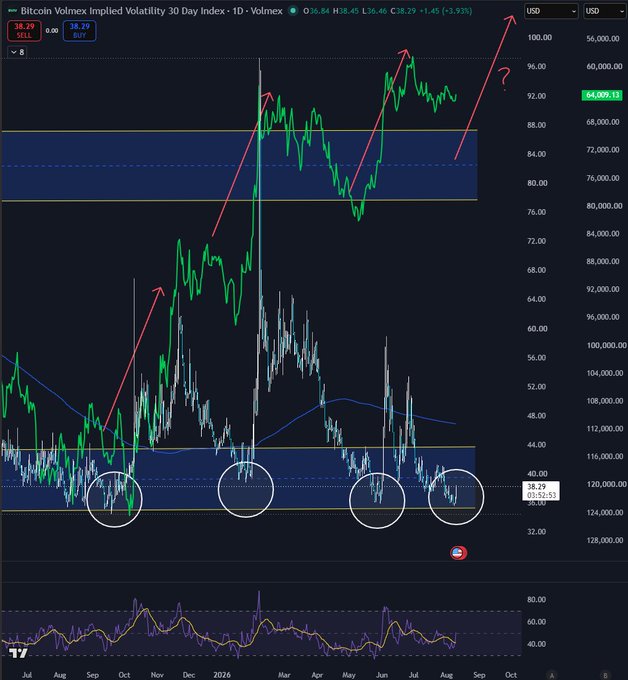
Task: Click the blue 38.29 BUY button
Action: pos(79,31)
